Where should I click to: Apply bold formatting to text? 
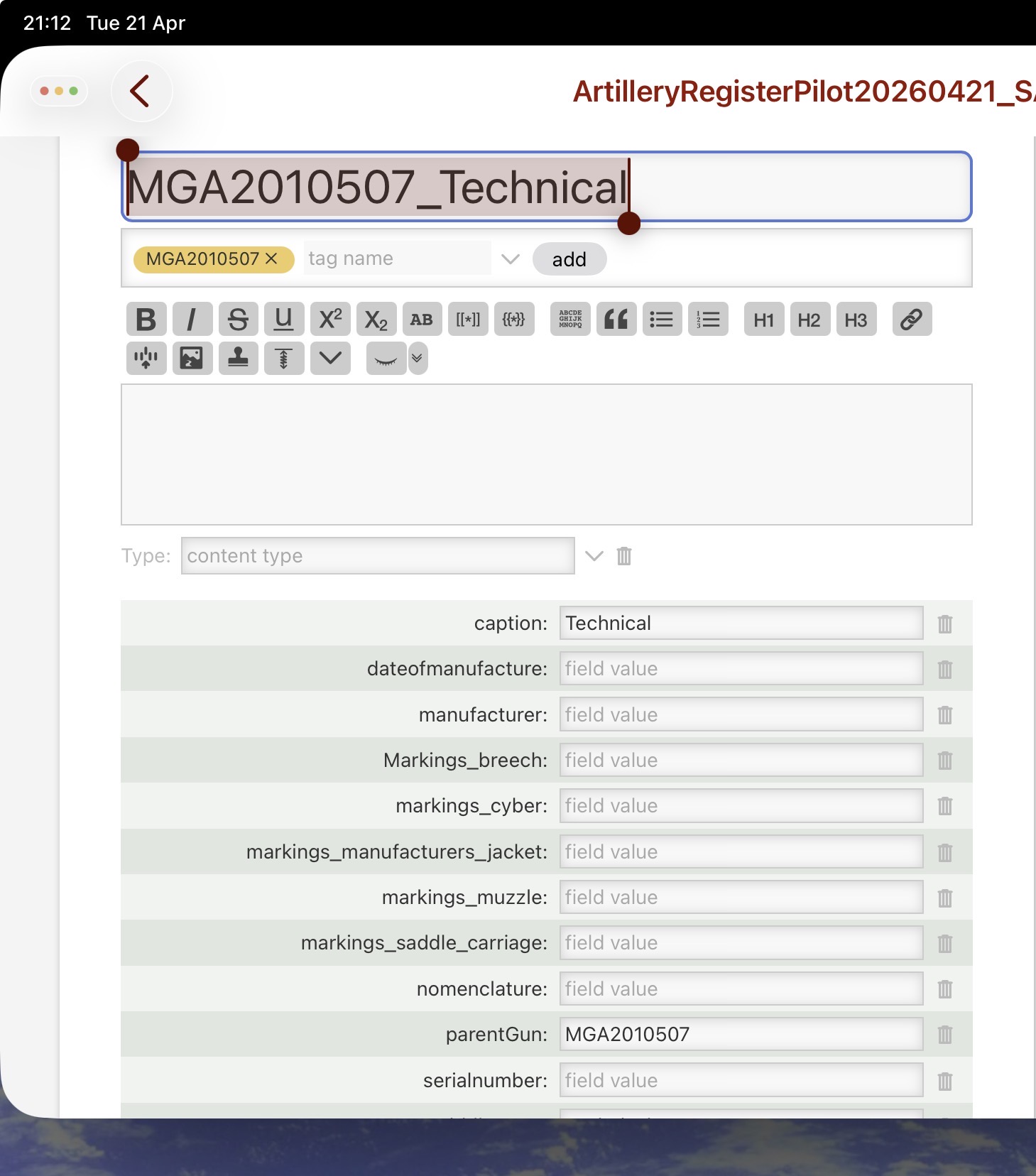(146, 320)
